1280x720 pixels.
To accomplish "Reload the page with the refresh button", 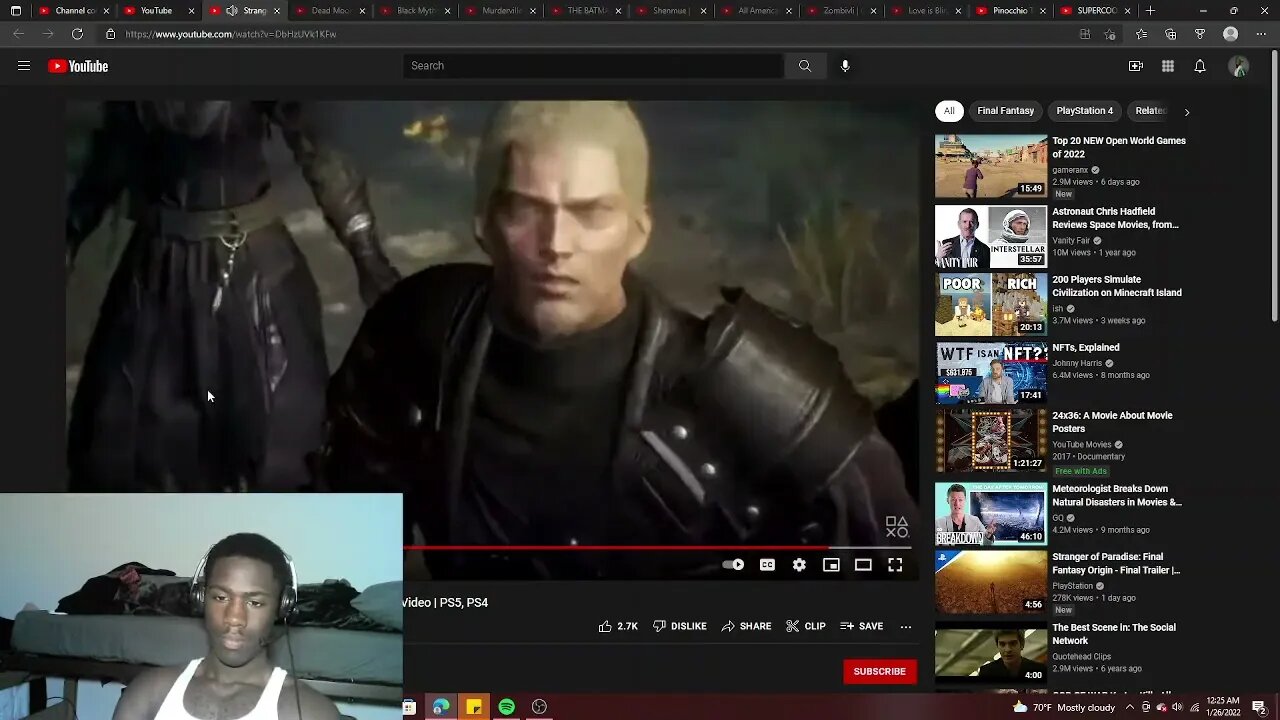I will pyautogui.click(x=77, y=34).
